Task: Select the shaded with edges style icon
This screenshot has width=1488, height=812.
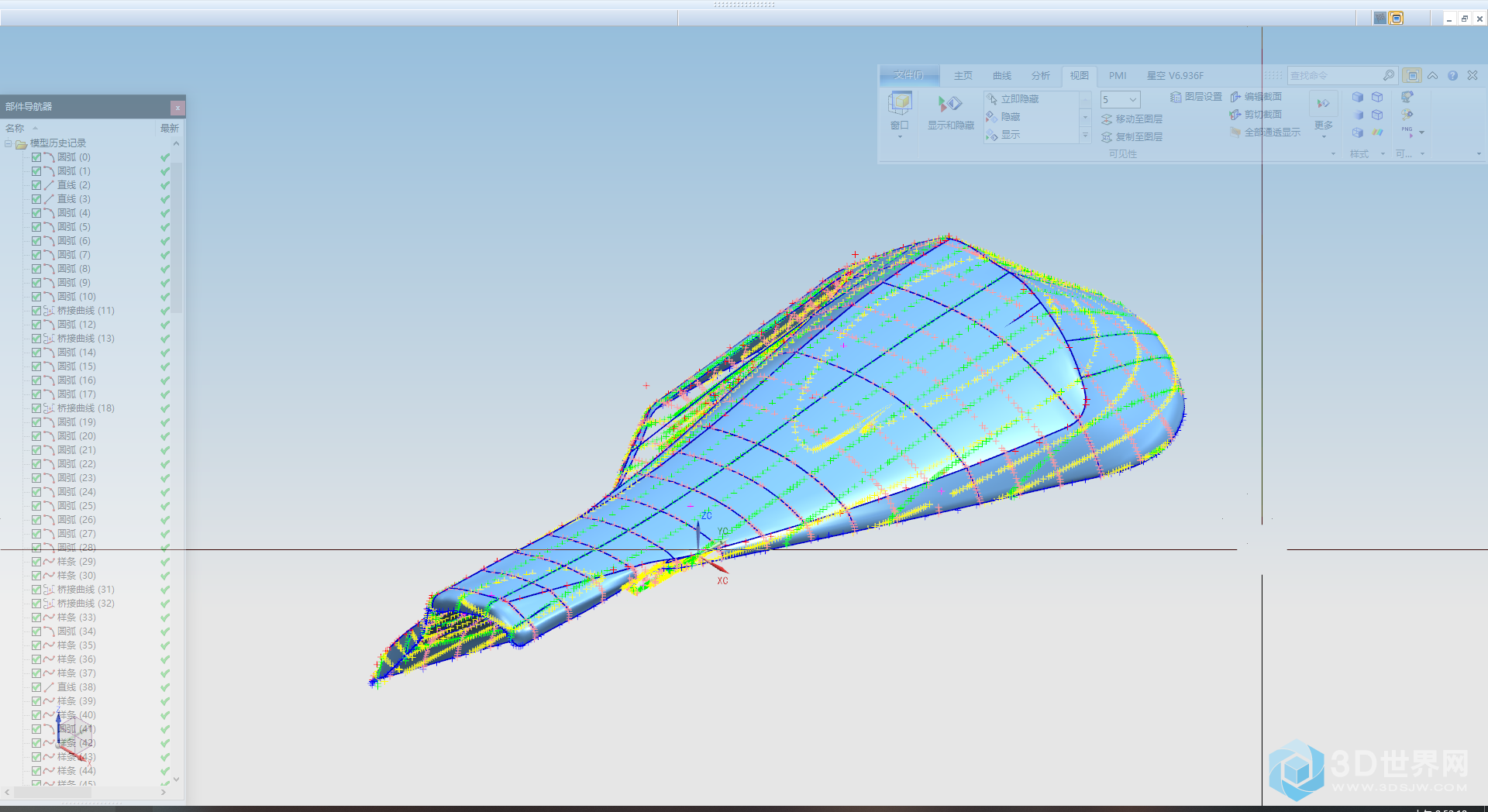Action: coord(1358,98)
